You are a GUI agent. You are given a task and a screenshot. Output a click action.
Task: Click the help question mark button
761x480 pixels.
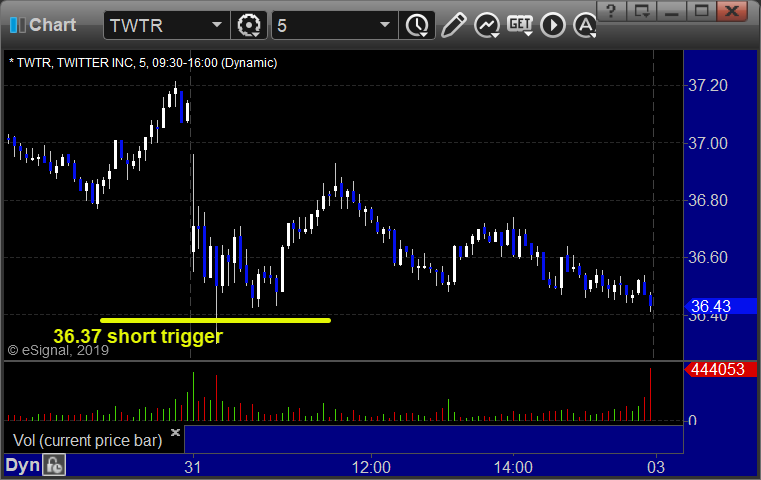click(x=611, y=10)
